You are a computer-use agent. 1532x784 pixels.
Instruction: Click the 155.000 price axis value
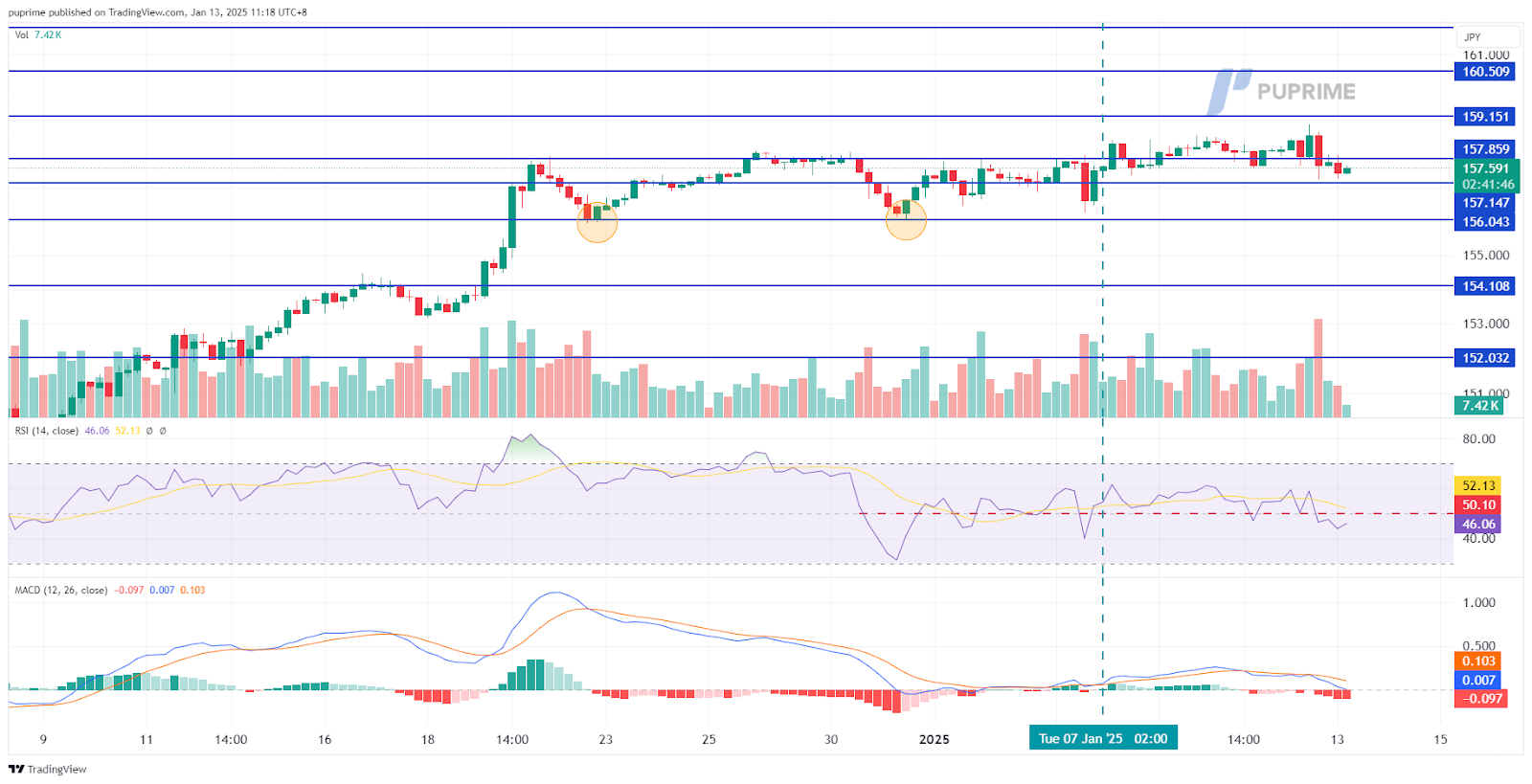(1485, 256)
